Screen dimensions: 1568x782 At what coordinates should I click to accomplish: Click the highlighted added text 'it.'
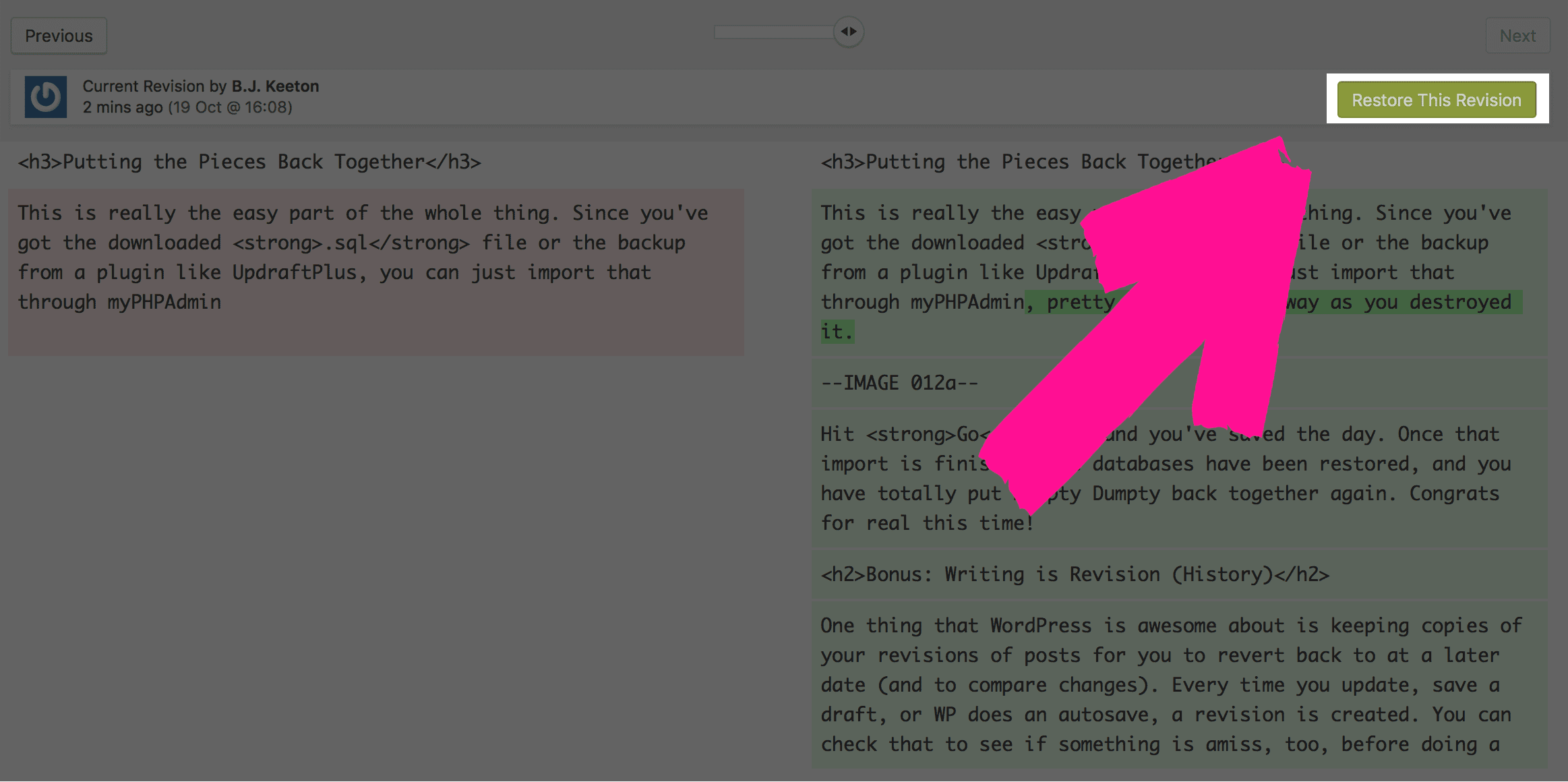(837, 332)
